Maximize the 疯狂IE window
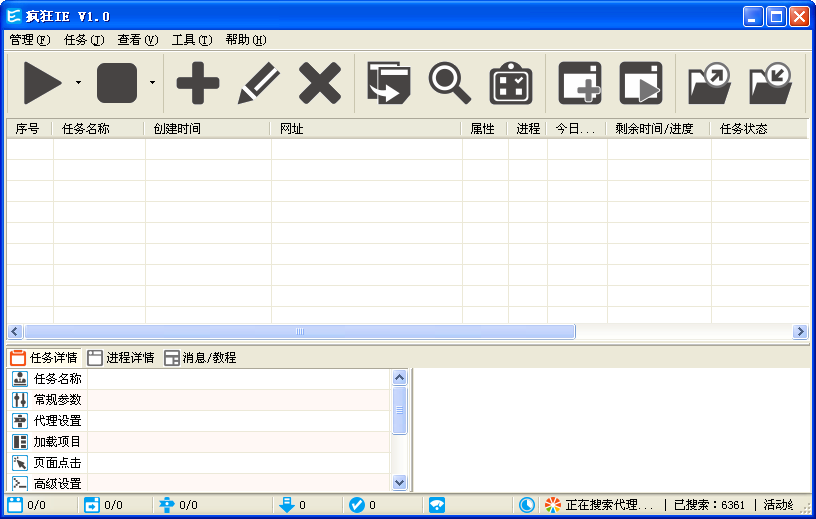The height and width of the screenshot is (519, 816). point(776,17)
